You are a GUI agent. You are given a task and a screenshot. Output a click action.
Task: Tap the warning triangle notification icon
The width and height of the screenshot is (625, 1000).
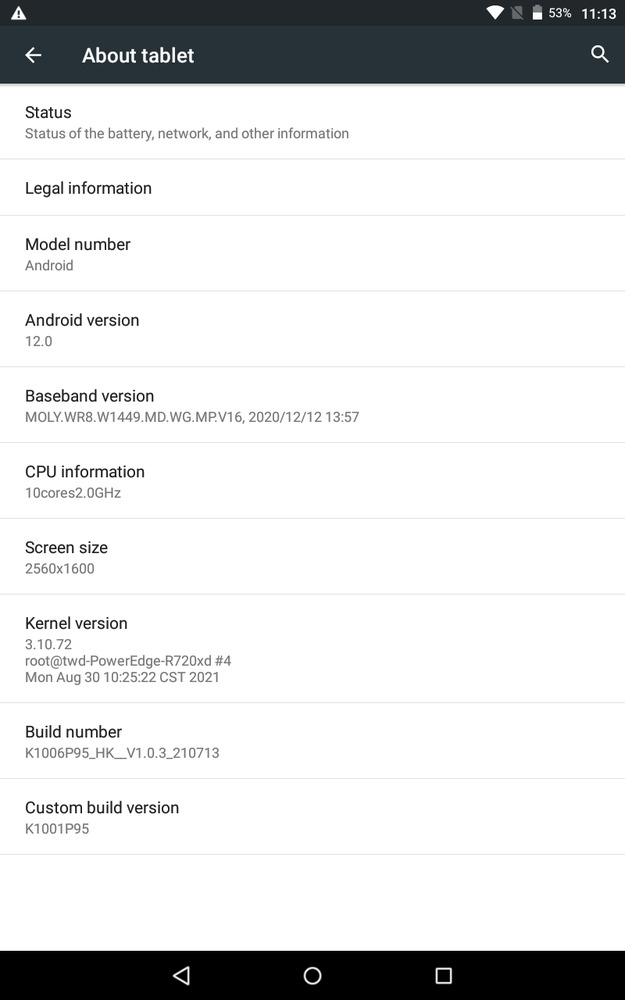pyautogui.click(x=18, y=13)
